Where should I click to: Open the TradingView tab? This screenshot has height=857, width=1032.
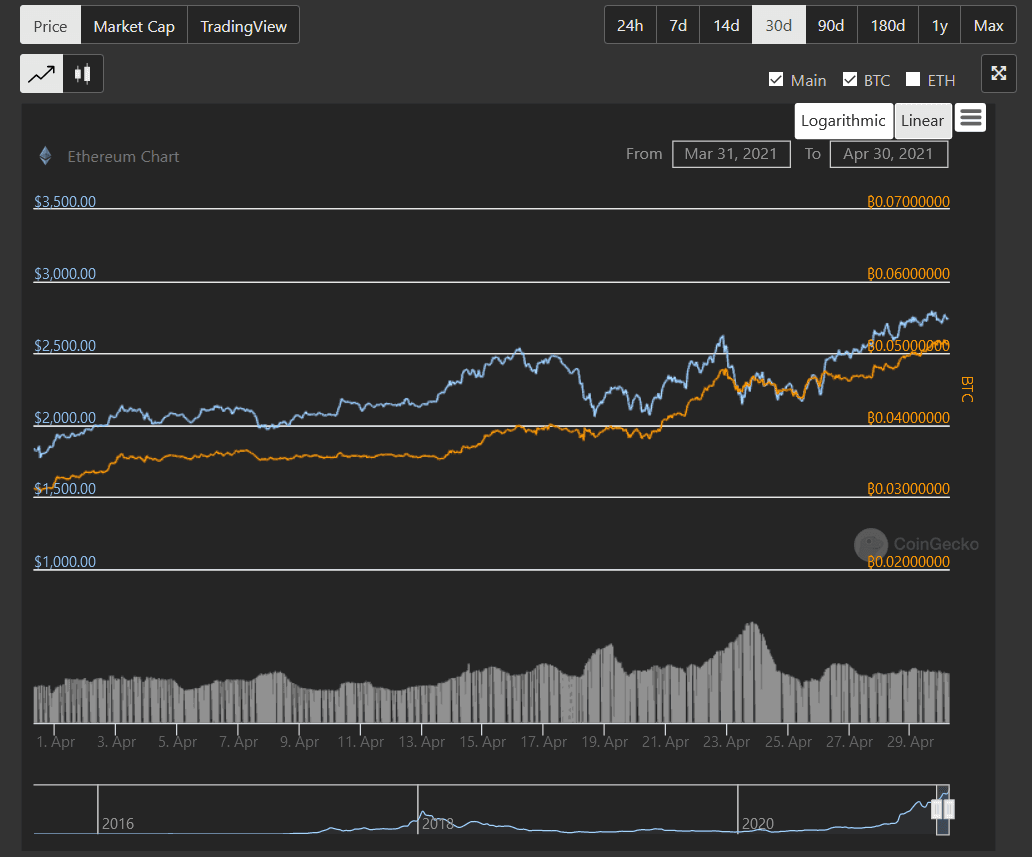pyautogui.click(x=243, y=26)
